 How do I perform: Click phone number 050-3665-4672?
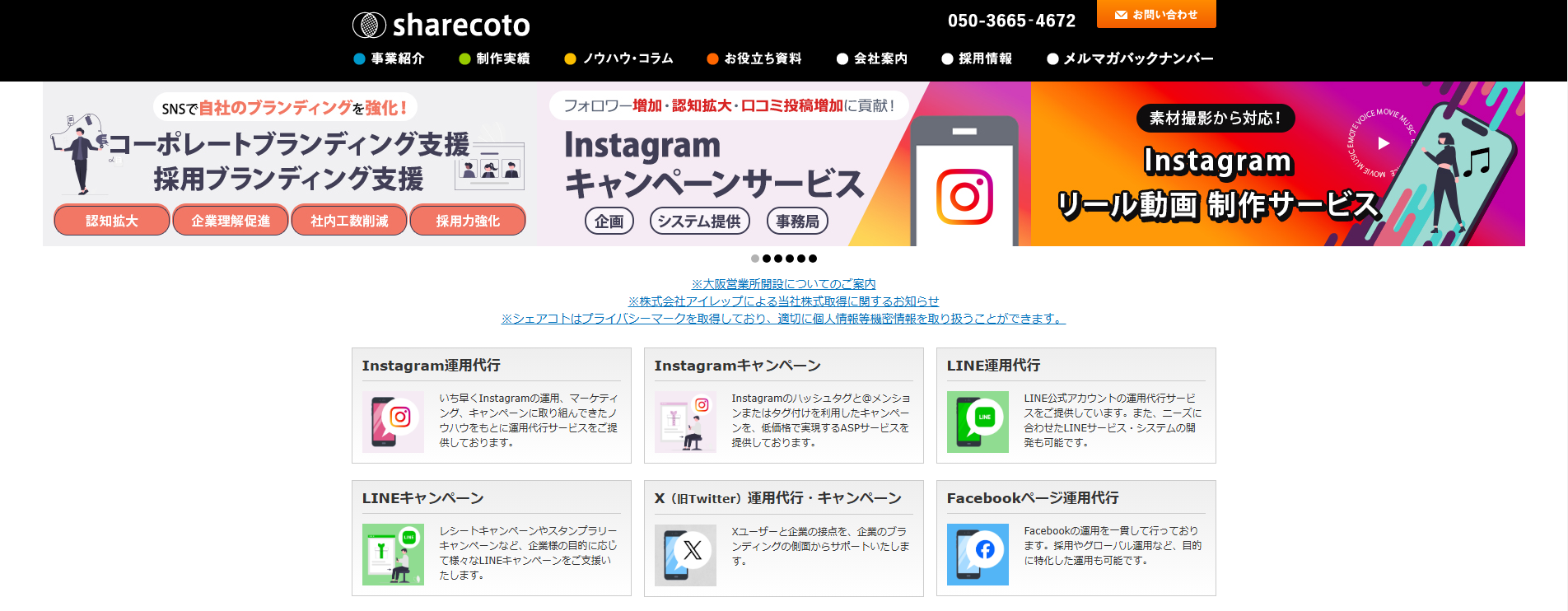coord(1011,21)
